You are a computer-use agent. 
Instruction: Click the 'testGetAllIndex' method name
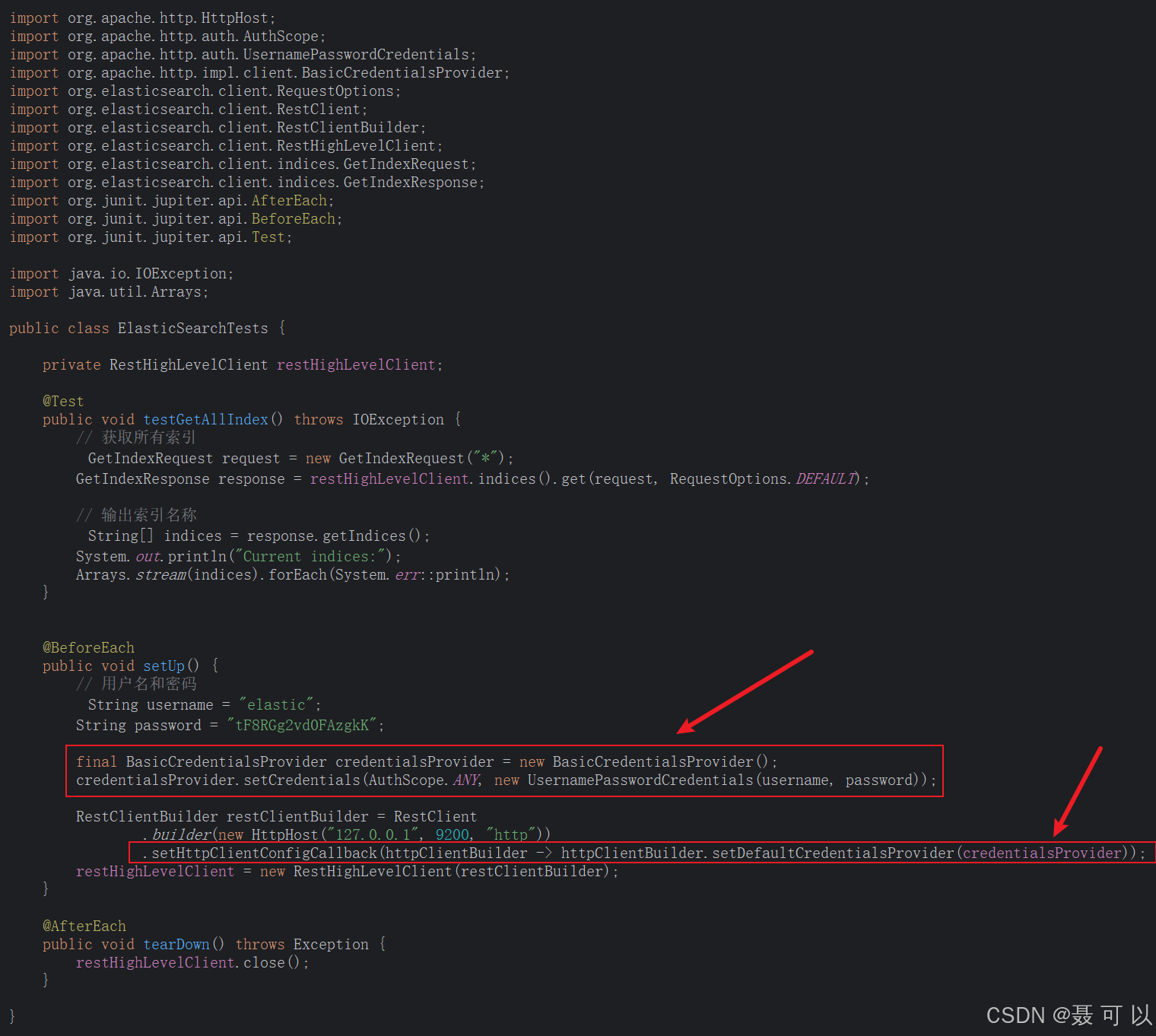[206, 420]
